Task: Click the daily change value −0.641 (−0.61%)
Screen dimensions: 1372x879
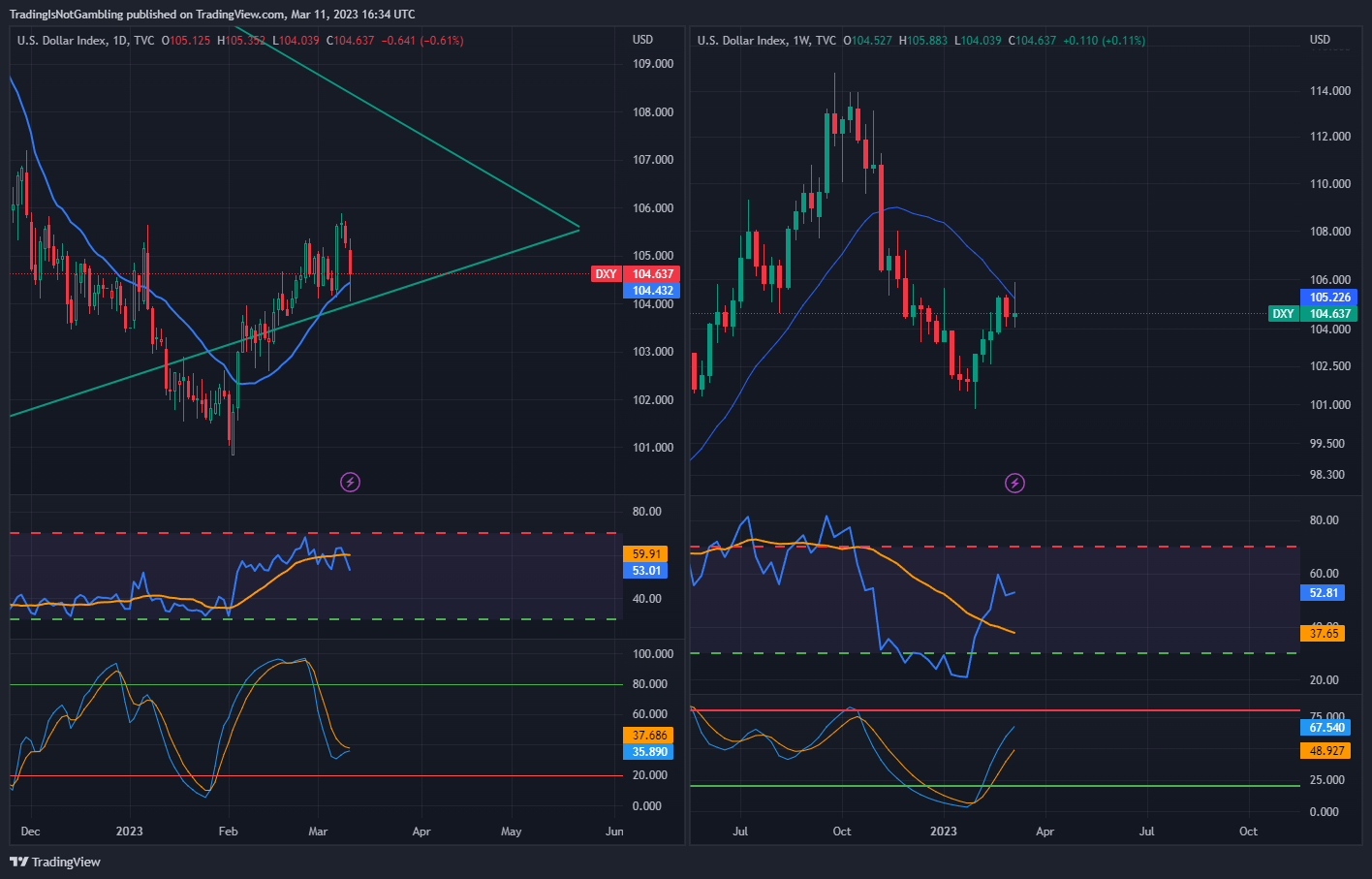Action: click(x=422, y=41)
